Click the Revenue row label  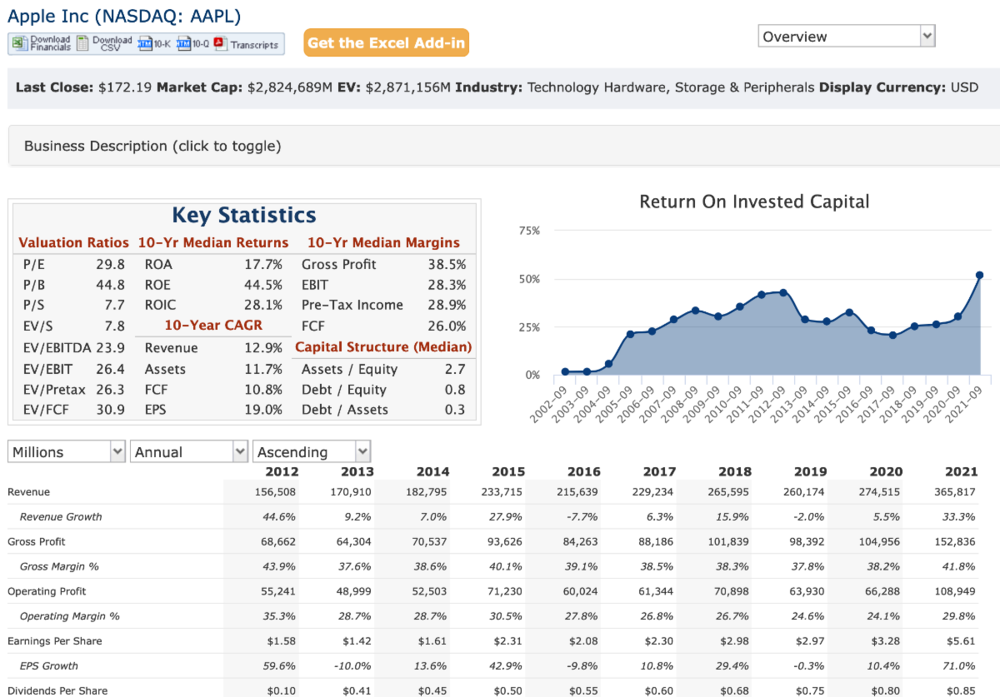[29, 492]
